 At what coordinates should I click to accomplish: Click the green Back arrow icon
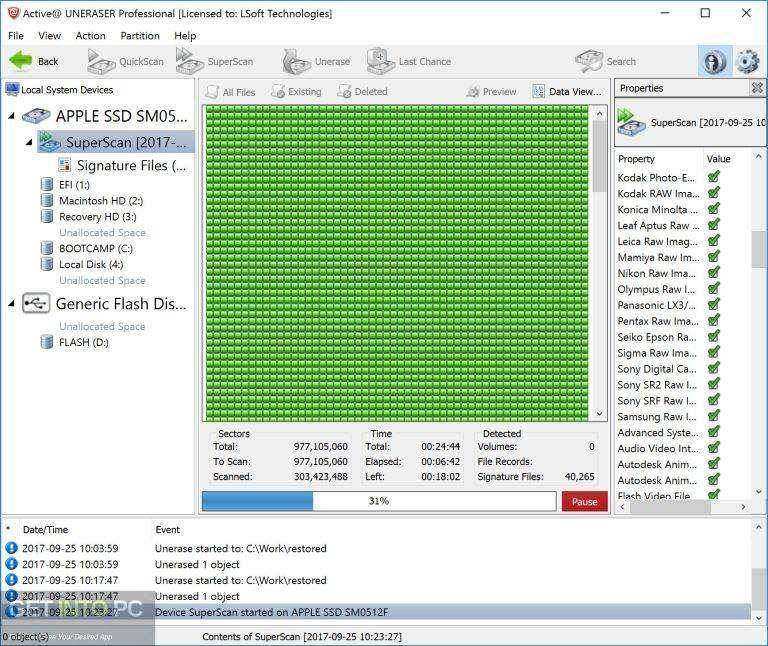(21, 61)
